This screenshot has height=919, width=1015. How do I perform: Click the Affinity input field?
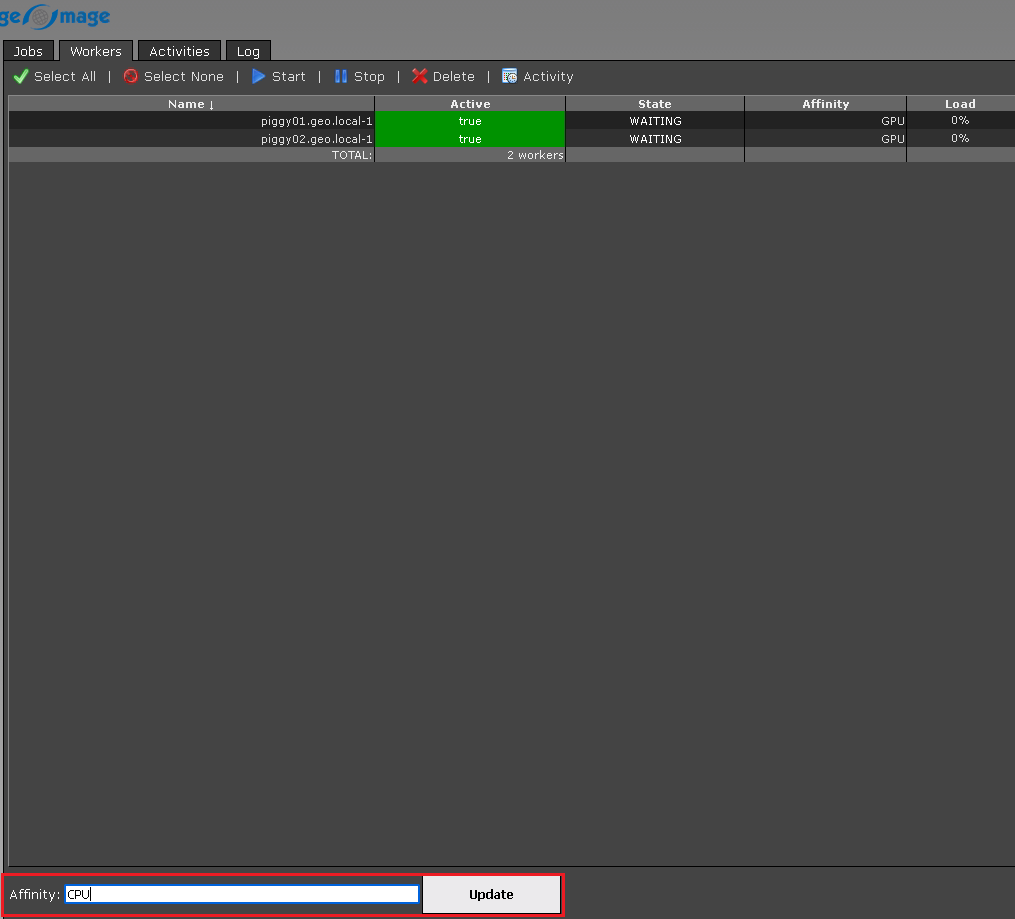242,894
